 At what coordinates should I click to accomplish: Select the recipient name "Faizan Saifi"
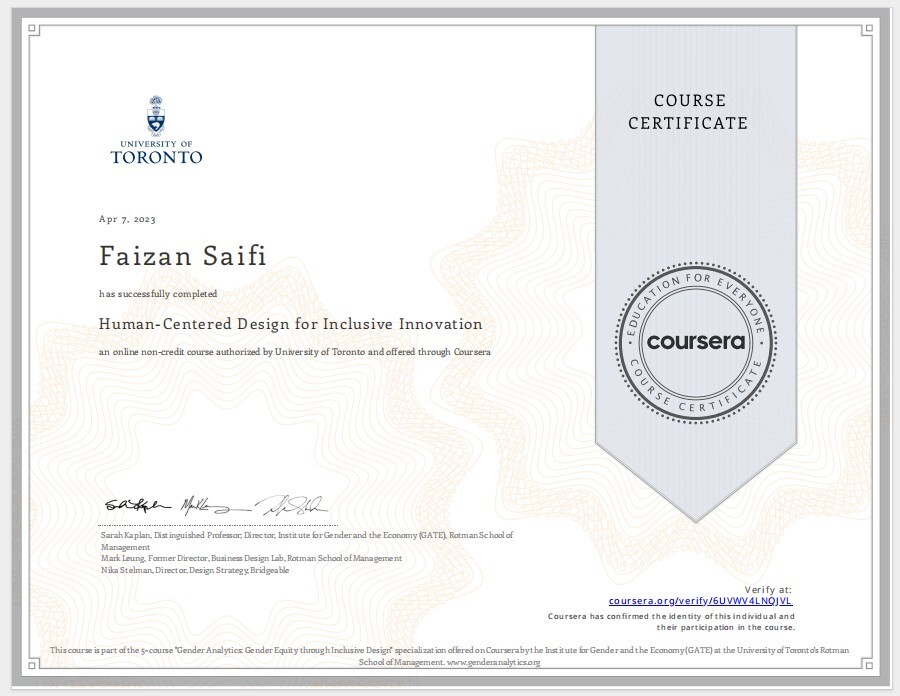[183, 256]
